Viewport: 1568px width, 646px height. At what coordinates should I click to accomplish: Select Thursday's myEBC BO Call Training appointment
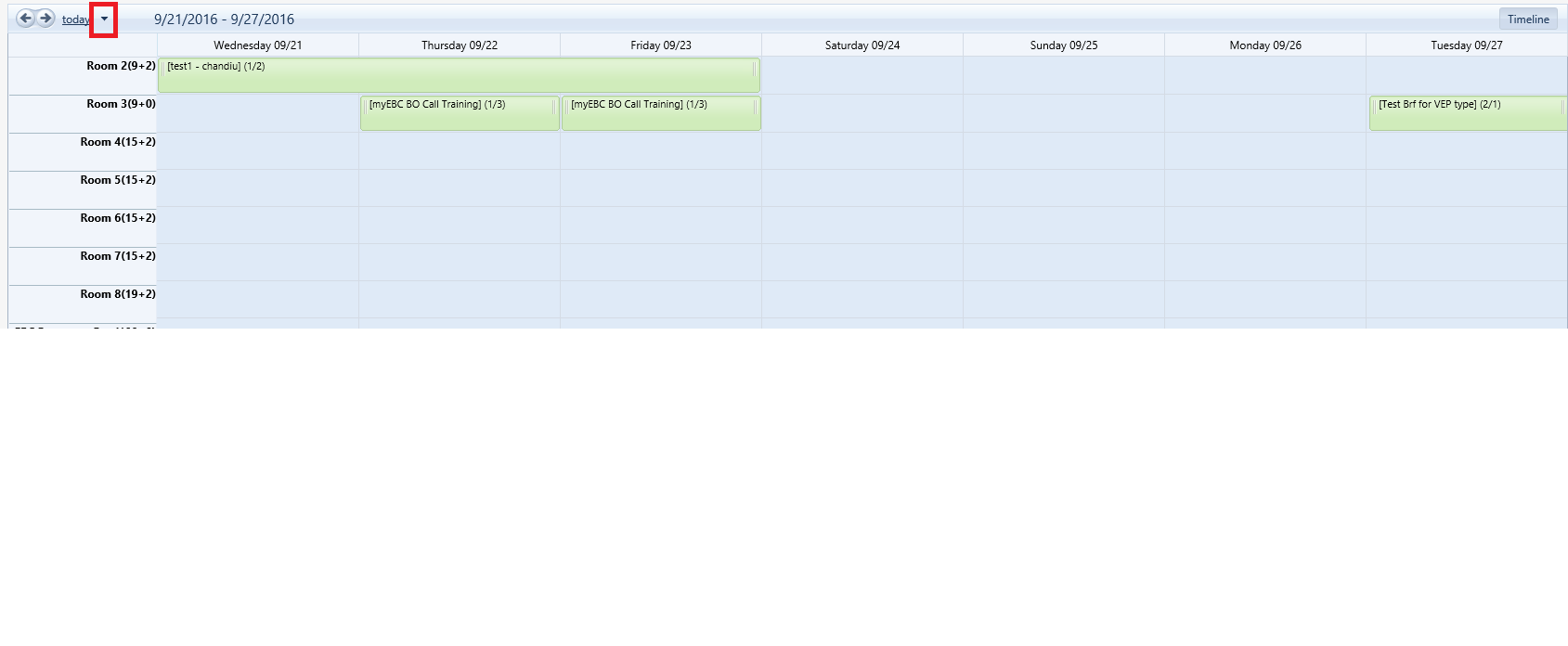click(460, 113)
